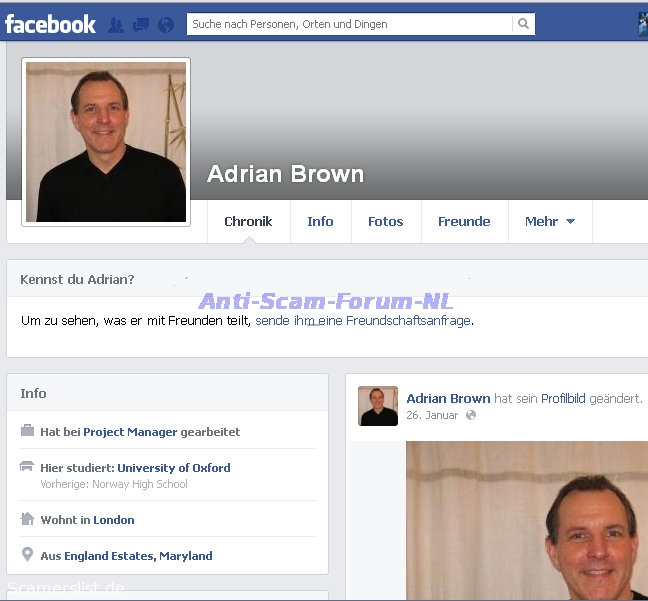Open the large profile picture thumbnail
Viewport: 648px width, 601px height.
[x=105, y=142]
